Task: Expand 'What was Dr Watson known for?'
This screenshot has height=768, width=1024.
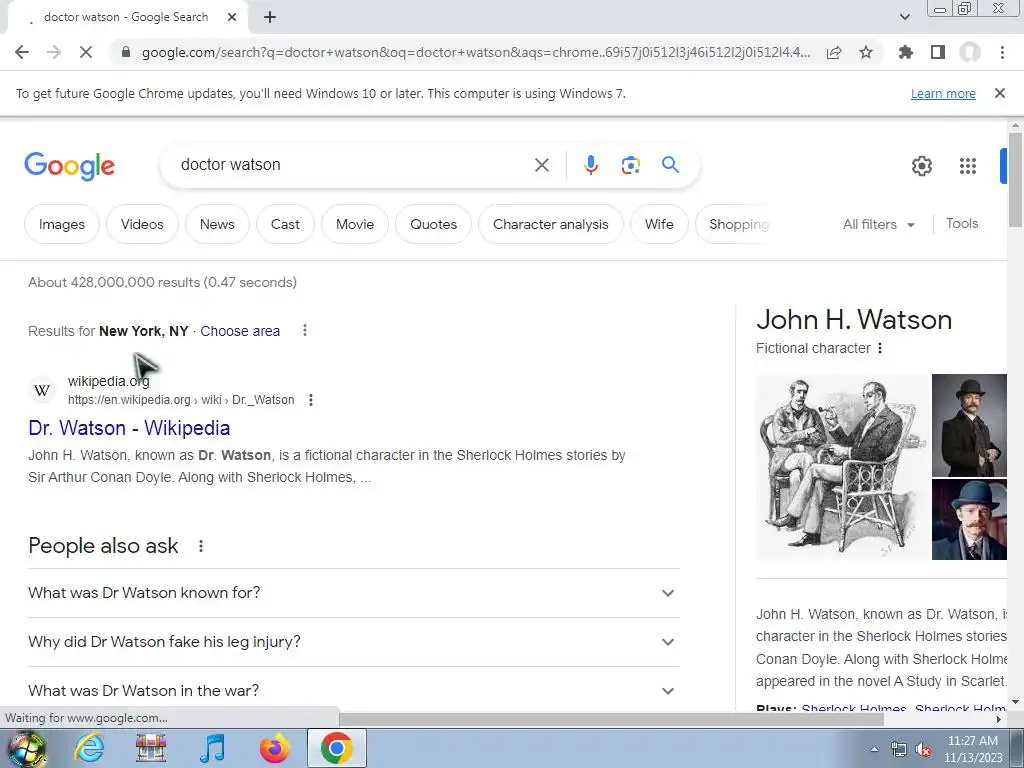Action: pos(353,593)
